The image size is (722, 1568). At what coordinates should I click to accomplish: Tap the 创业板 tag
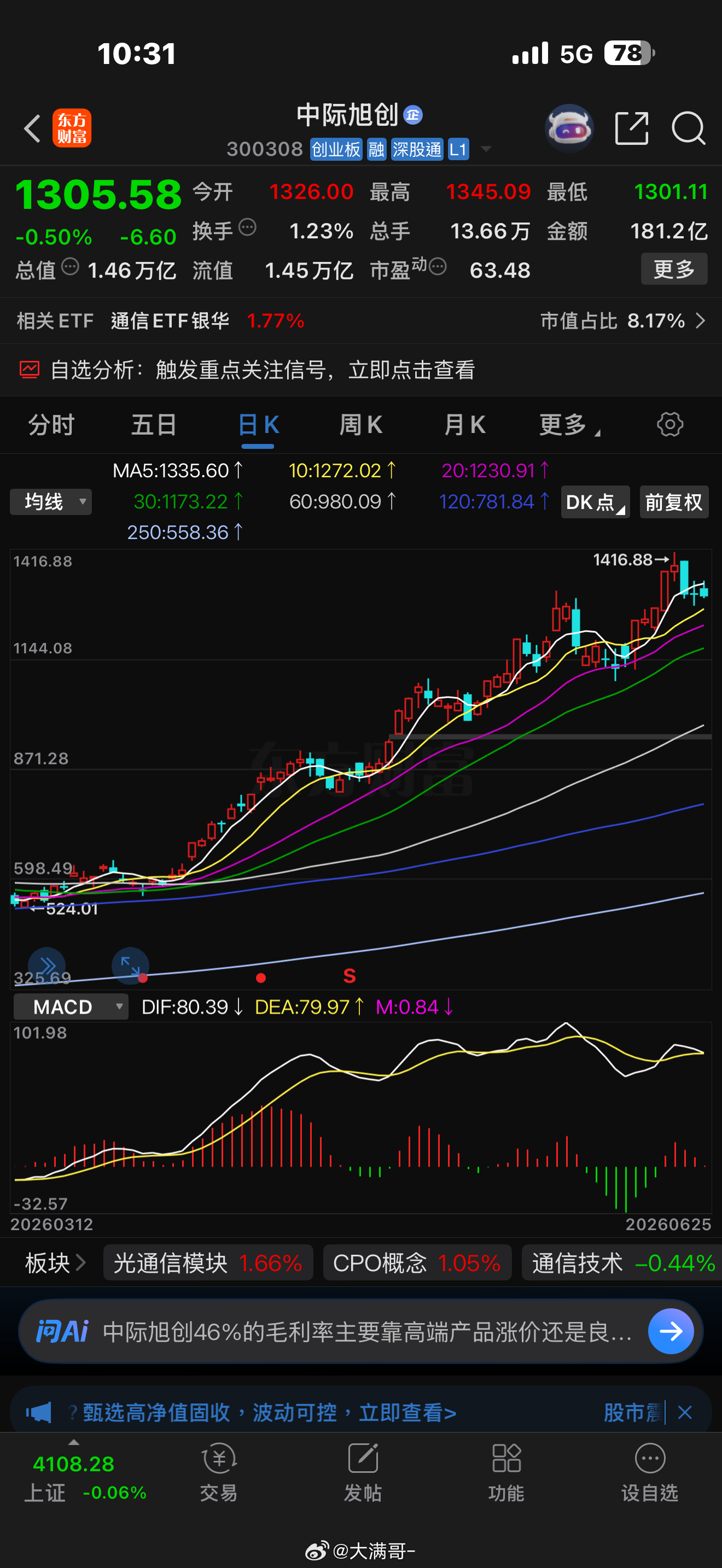[x=336, y=149]
